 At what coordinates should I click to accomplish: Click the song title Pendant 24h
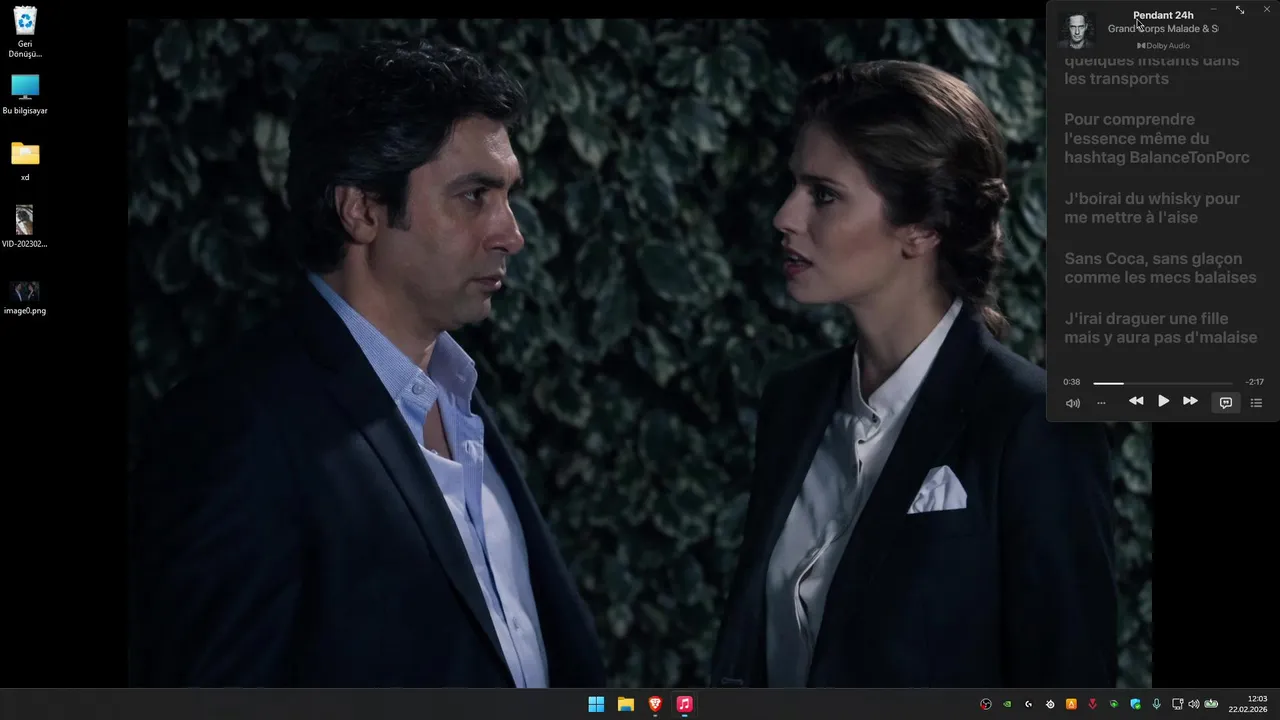(x=1163, y=15)
